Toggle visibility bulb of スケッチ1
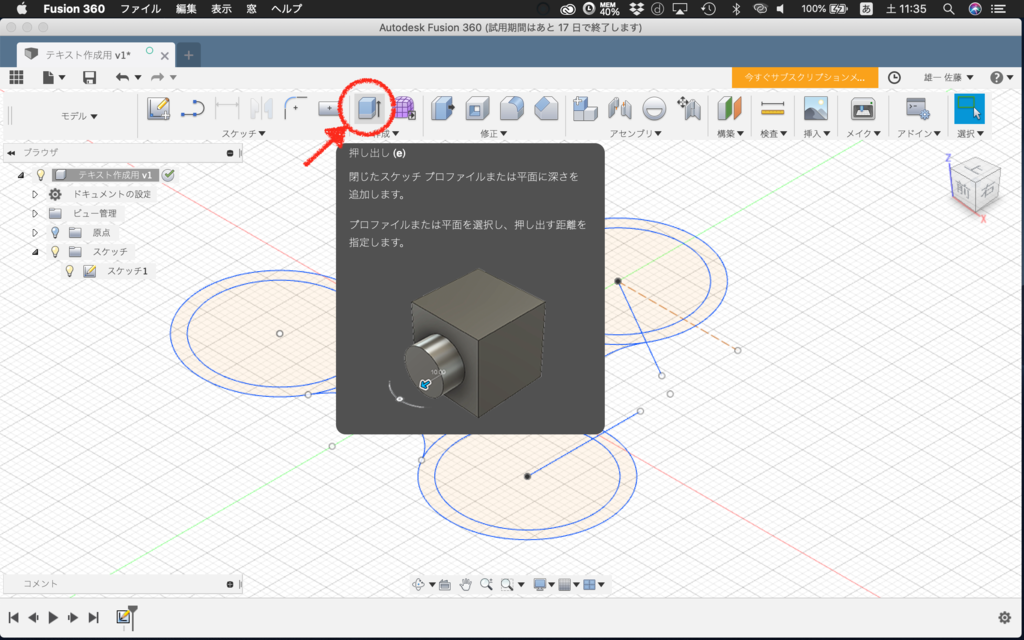 [70, 271]
